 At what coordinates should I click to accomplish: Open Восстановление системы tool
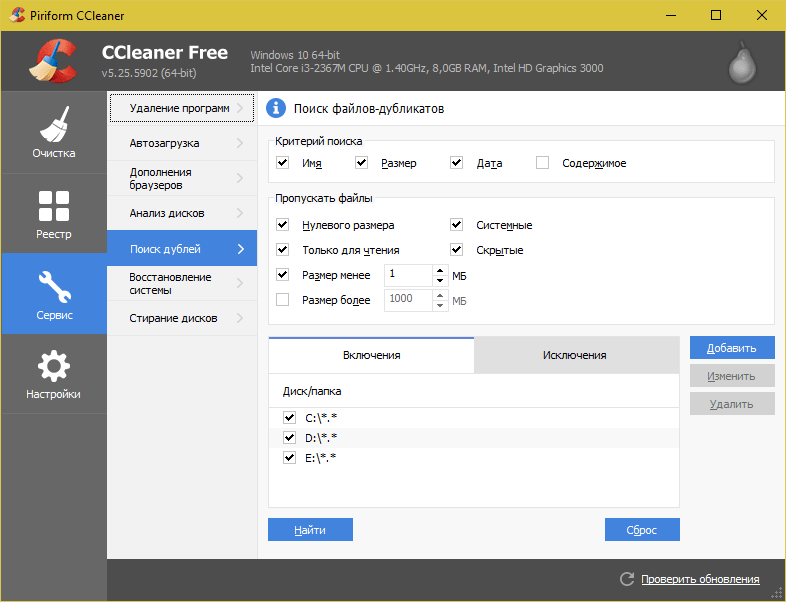(x=182, y=283)
